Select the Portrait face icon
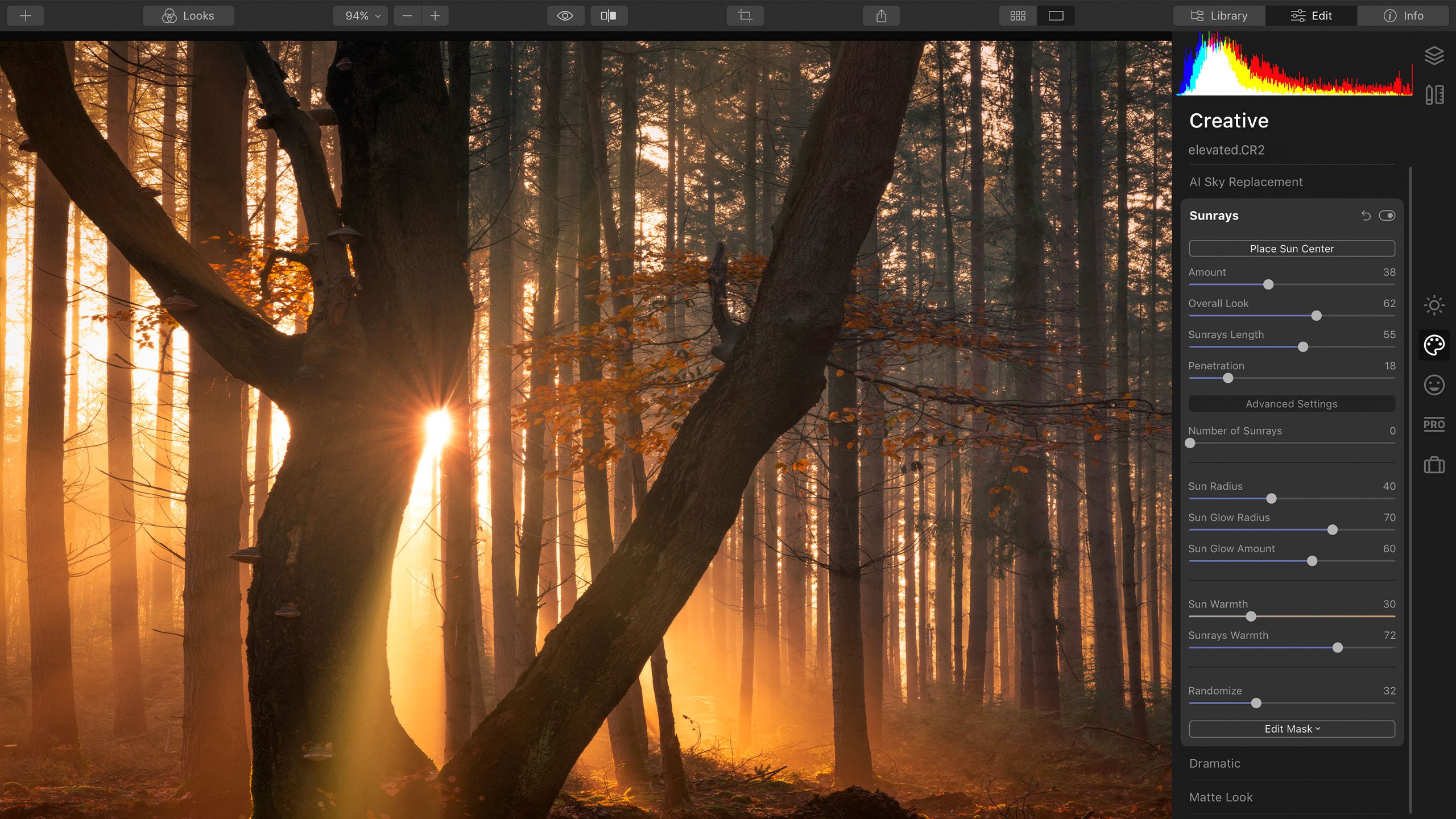Image resolution: width=1456 pixels, height=819 pixels. click(1434, 385)
